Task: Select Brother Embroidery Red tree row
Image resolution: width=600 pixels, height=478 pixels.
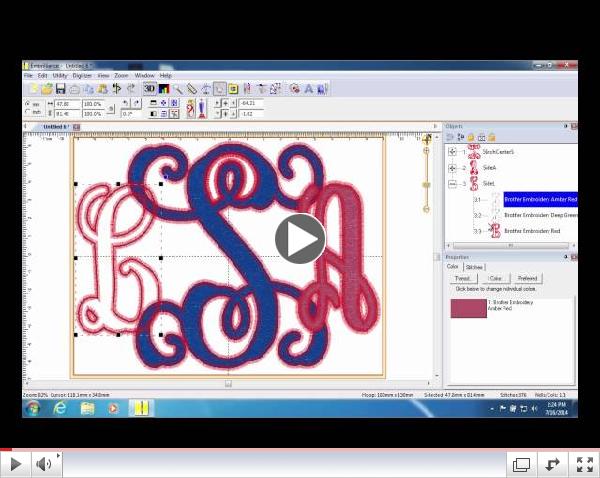Action: (532, 231)
